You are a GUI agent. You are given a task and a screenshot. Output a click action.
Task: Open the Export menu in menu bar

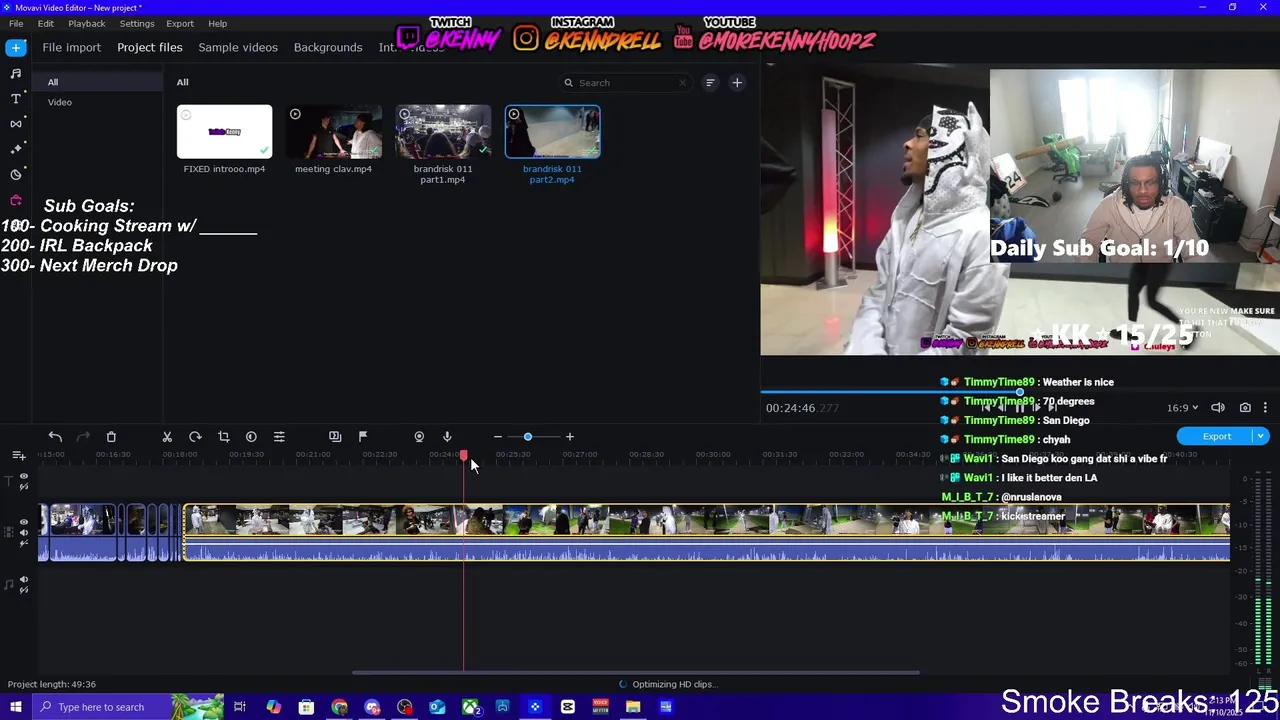point(180,23)
